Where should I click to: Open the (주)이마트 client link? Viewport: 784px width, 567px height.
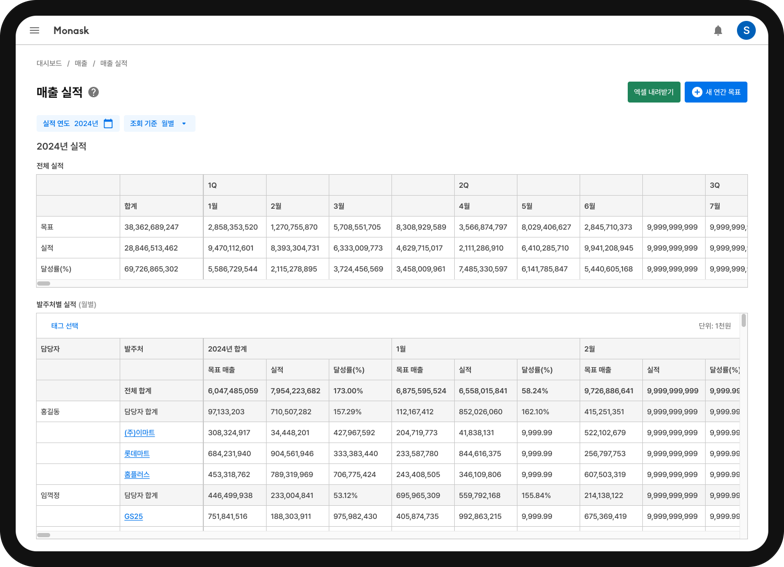140,432
